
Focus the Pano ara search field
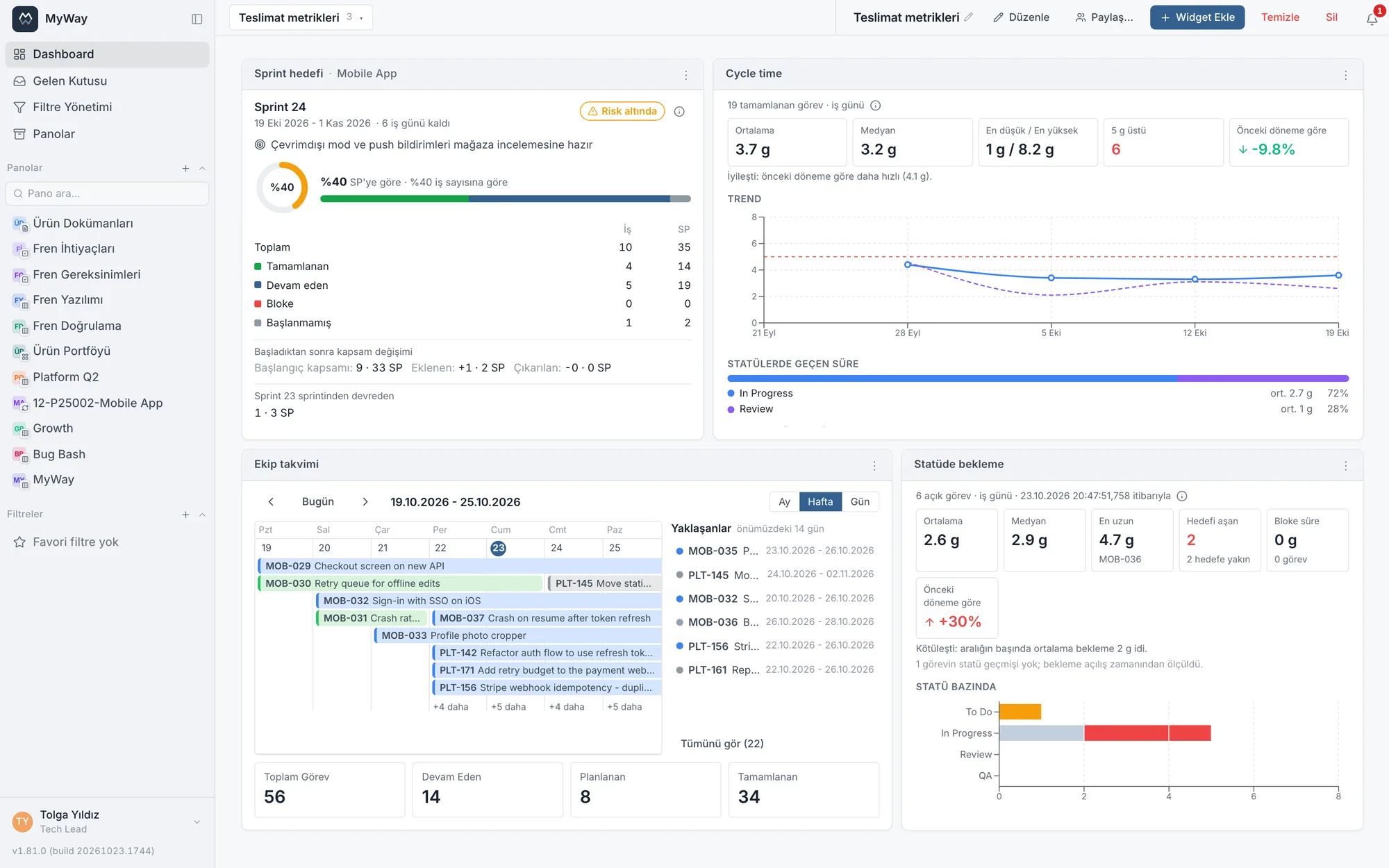[107, 194]
